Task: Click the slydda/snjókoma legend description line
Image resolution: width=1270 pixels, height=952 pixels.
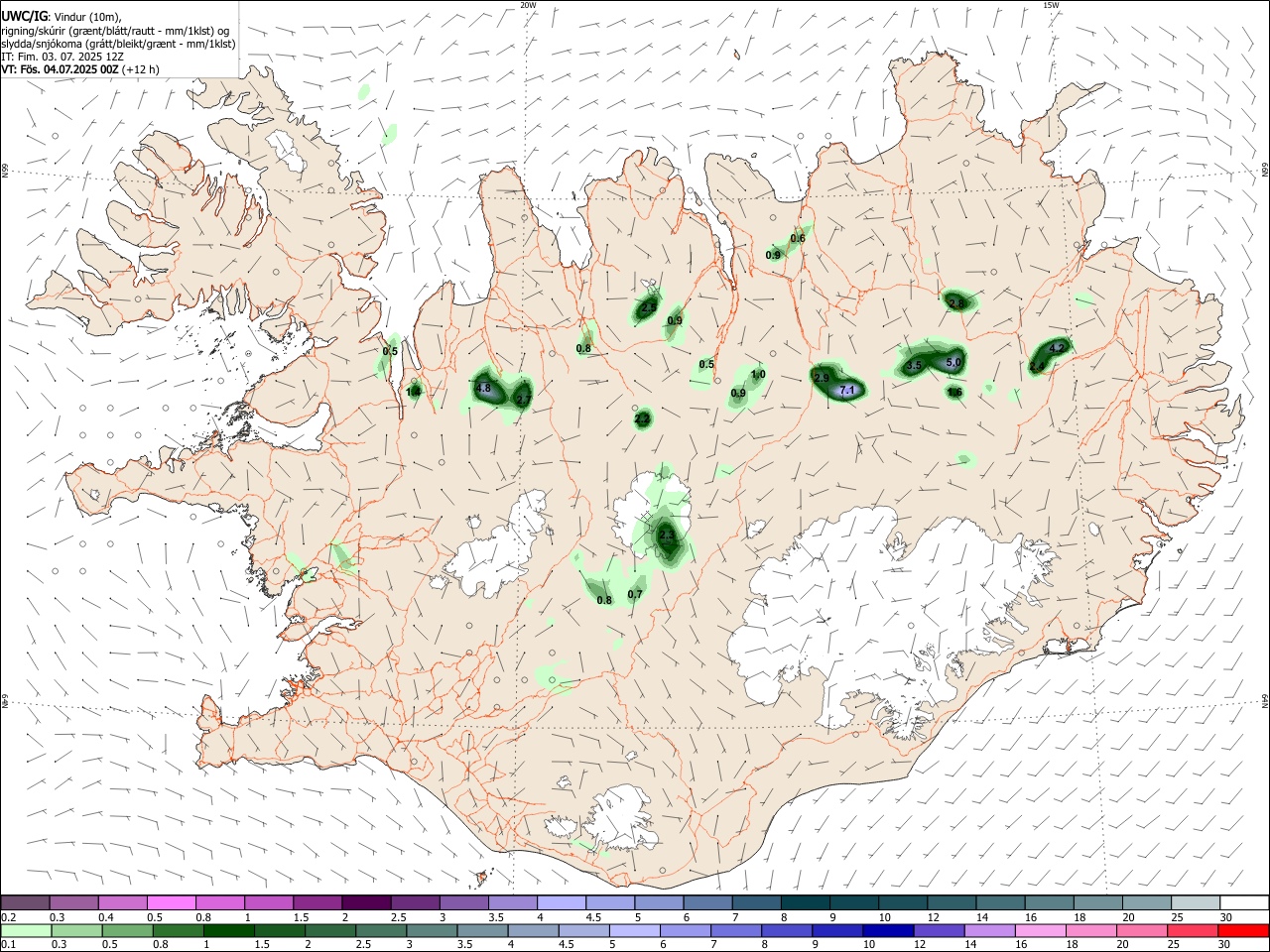Action: (x=118, y=44)
